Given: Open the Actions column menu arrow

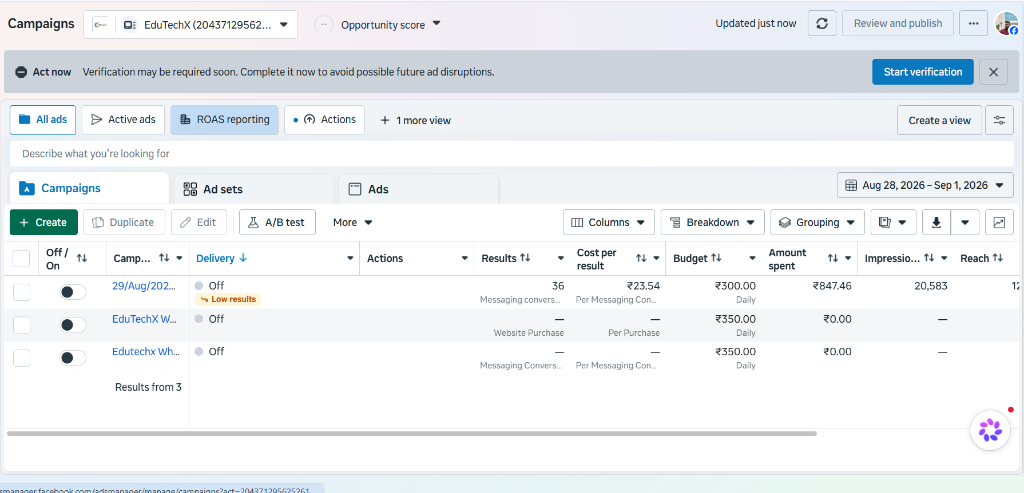Looking at the screenshot, I should pos(464,259).
